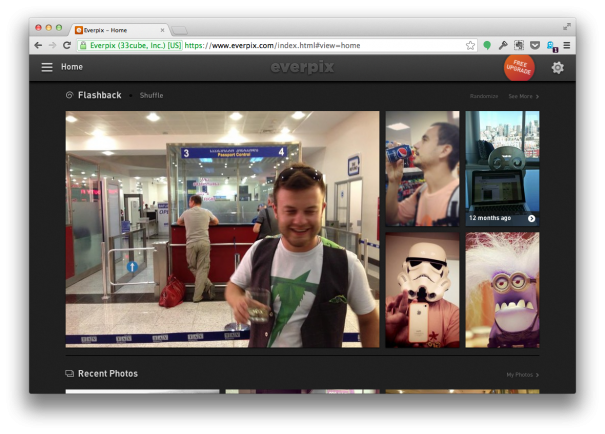Select the Shuffle option next to Flashback

[151, 95]
